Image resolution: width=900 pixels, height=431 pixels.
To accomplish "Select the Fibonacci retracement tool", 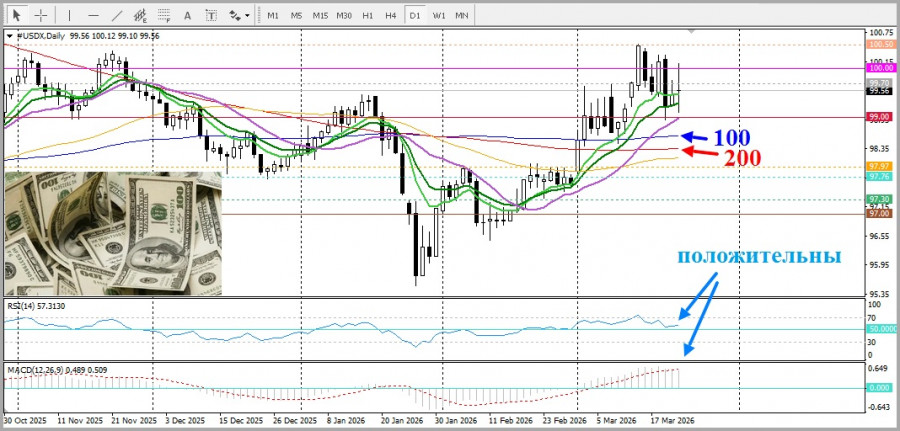I will (x=163, y=15).
